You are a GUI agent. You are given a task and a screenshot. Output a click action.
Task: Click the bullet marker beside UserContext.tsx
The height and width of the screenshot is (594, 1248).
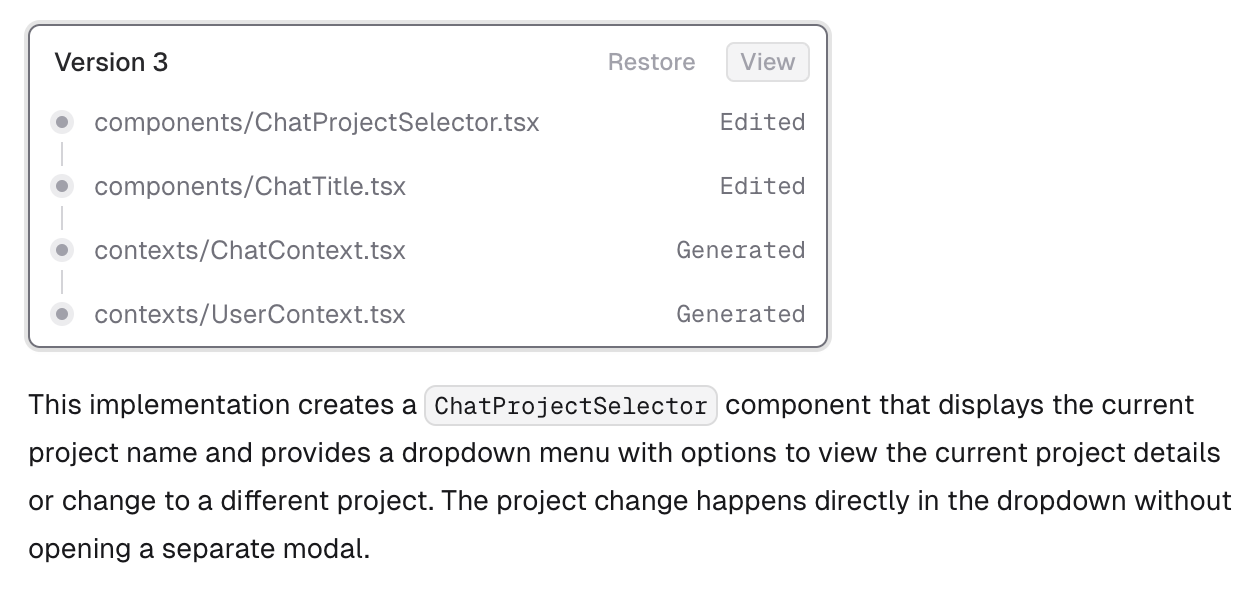point(62,314)
